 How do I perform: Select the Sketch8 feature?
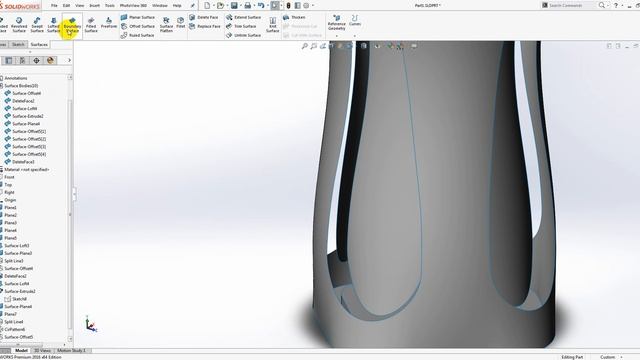pos(16,299)
